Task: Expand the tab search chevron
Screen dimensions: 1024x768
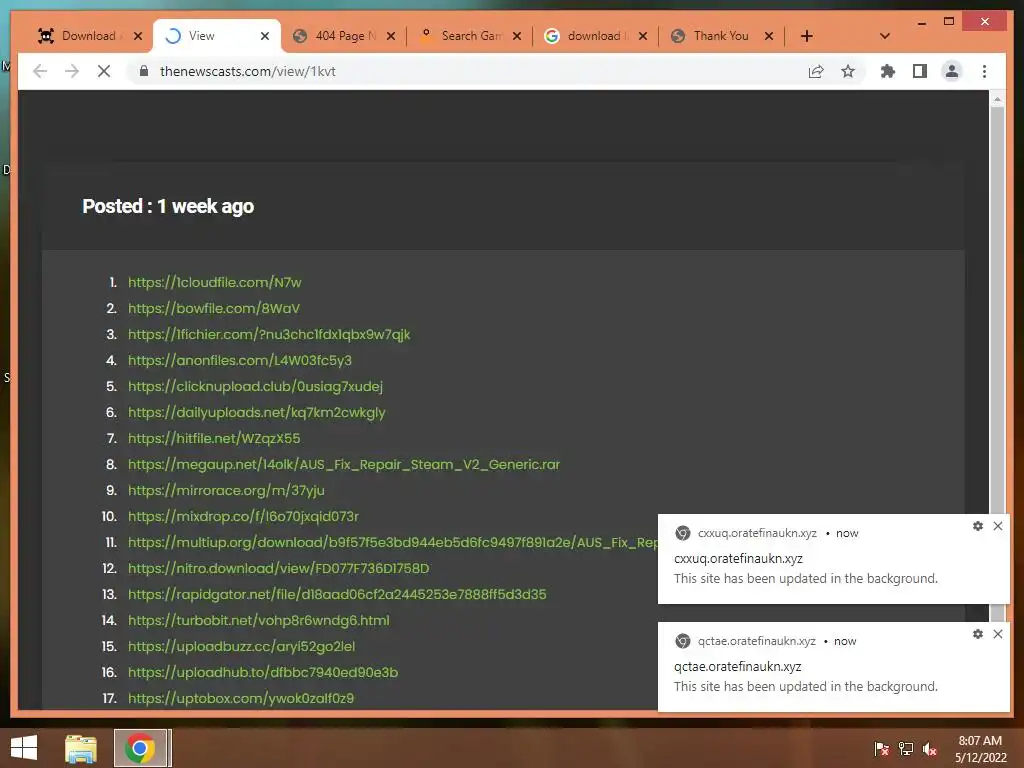Action: tap(885, 36)
